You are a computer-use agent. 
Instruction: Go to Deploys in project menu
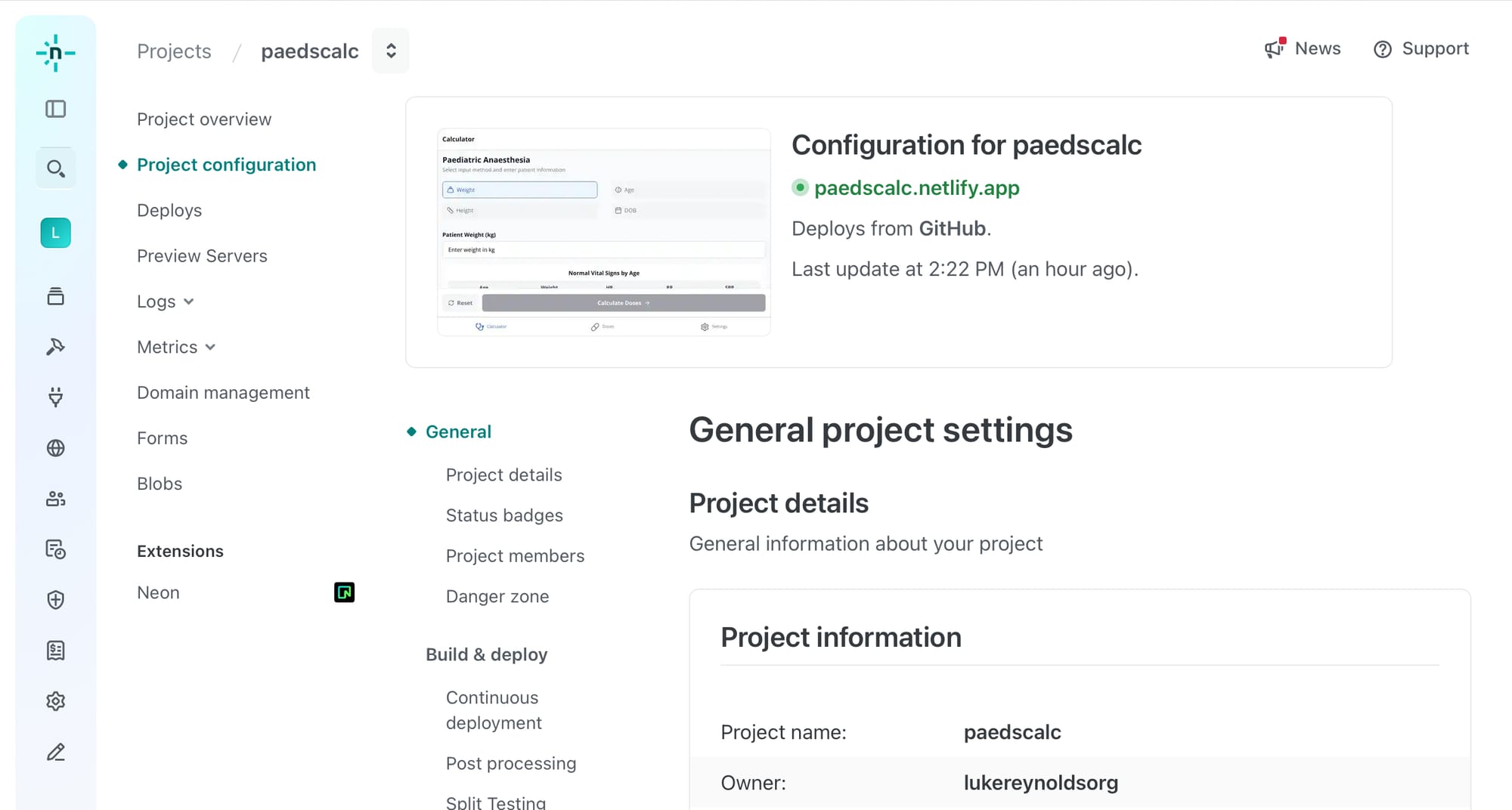click(169, 210)
